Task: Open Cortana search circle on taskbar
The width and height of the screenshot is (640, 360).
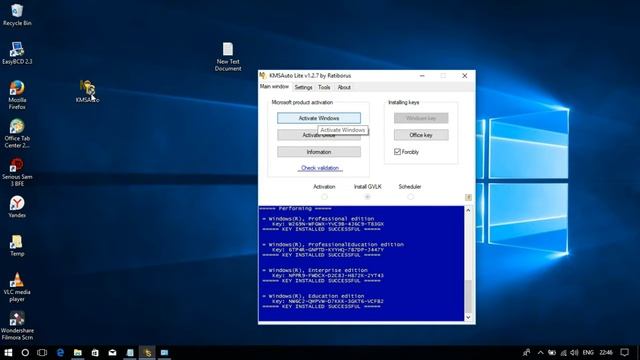Action: coord(25,352)
